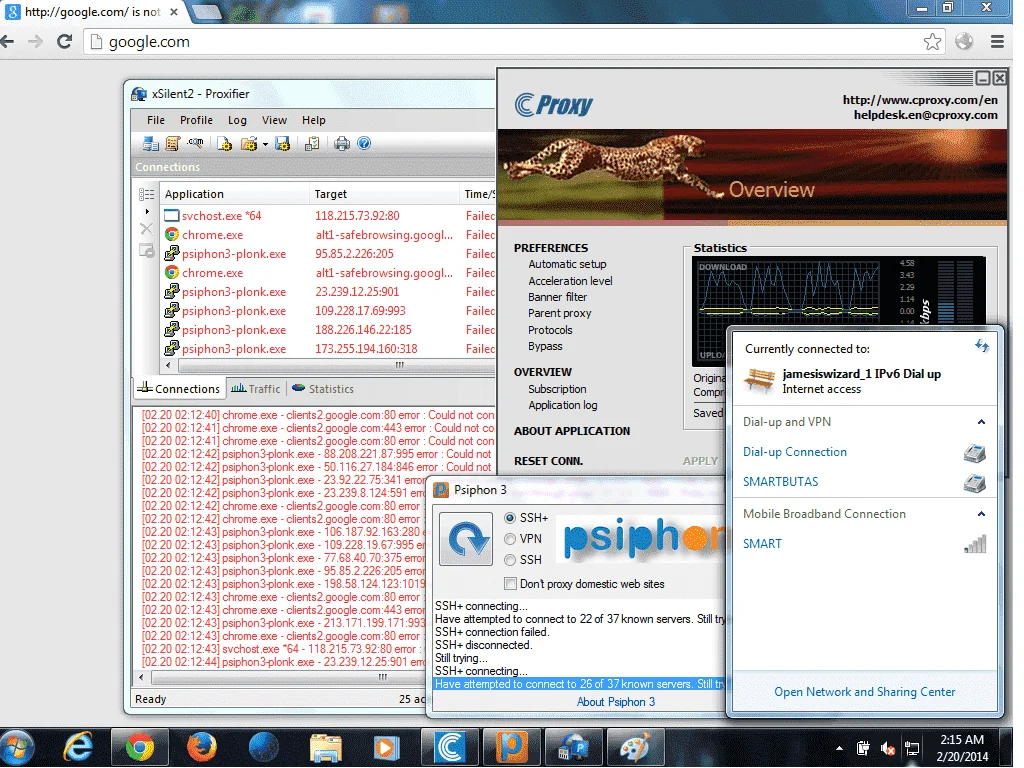The height and width of the screenshot is (768, 1024).
Task: Open Protocols setting in CProxy
Action: tap(550, 330)
